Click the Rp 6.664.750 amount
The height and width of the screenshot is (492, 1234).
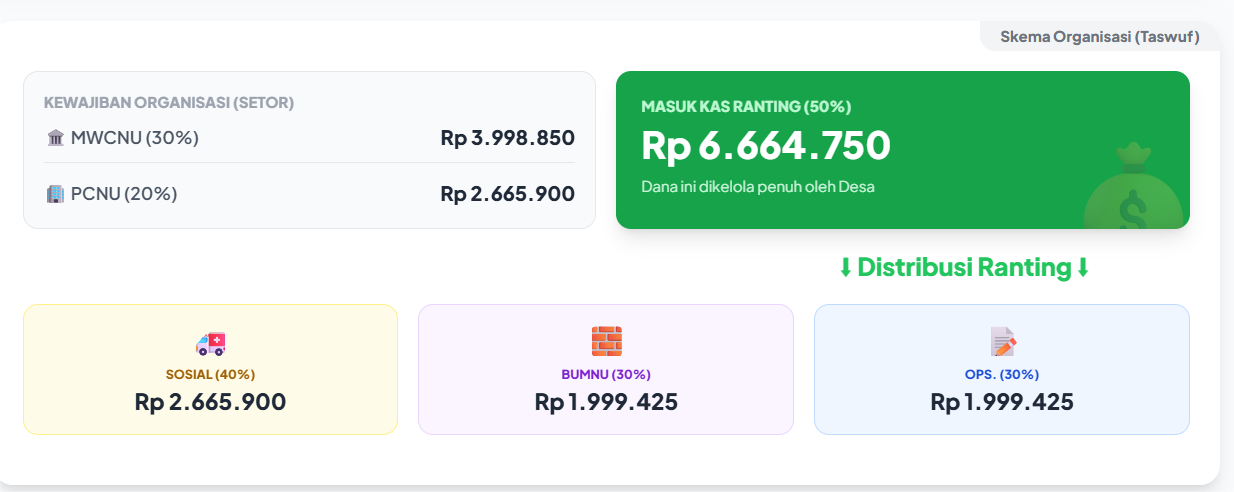[x=765, y=146]
